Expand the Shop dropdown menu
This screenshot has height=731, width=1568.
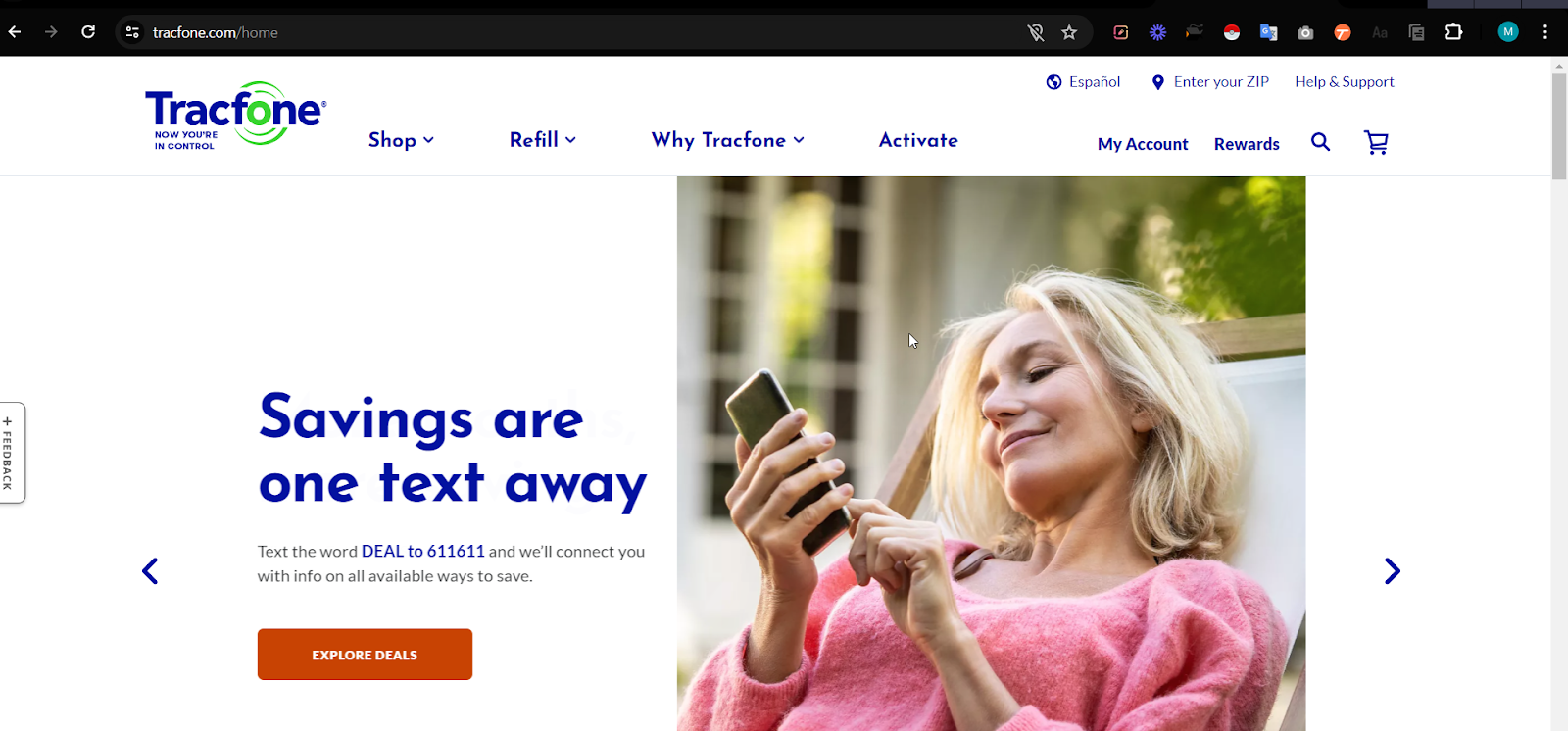pyautogui.click(x=401, y=140)
